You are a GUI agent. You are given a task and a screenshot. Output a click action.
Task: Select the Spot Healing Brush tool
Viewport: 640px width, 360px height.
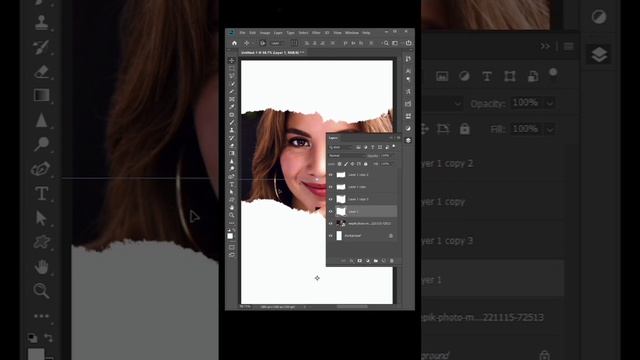pyautogui.click(x=231, y=114)
